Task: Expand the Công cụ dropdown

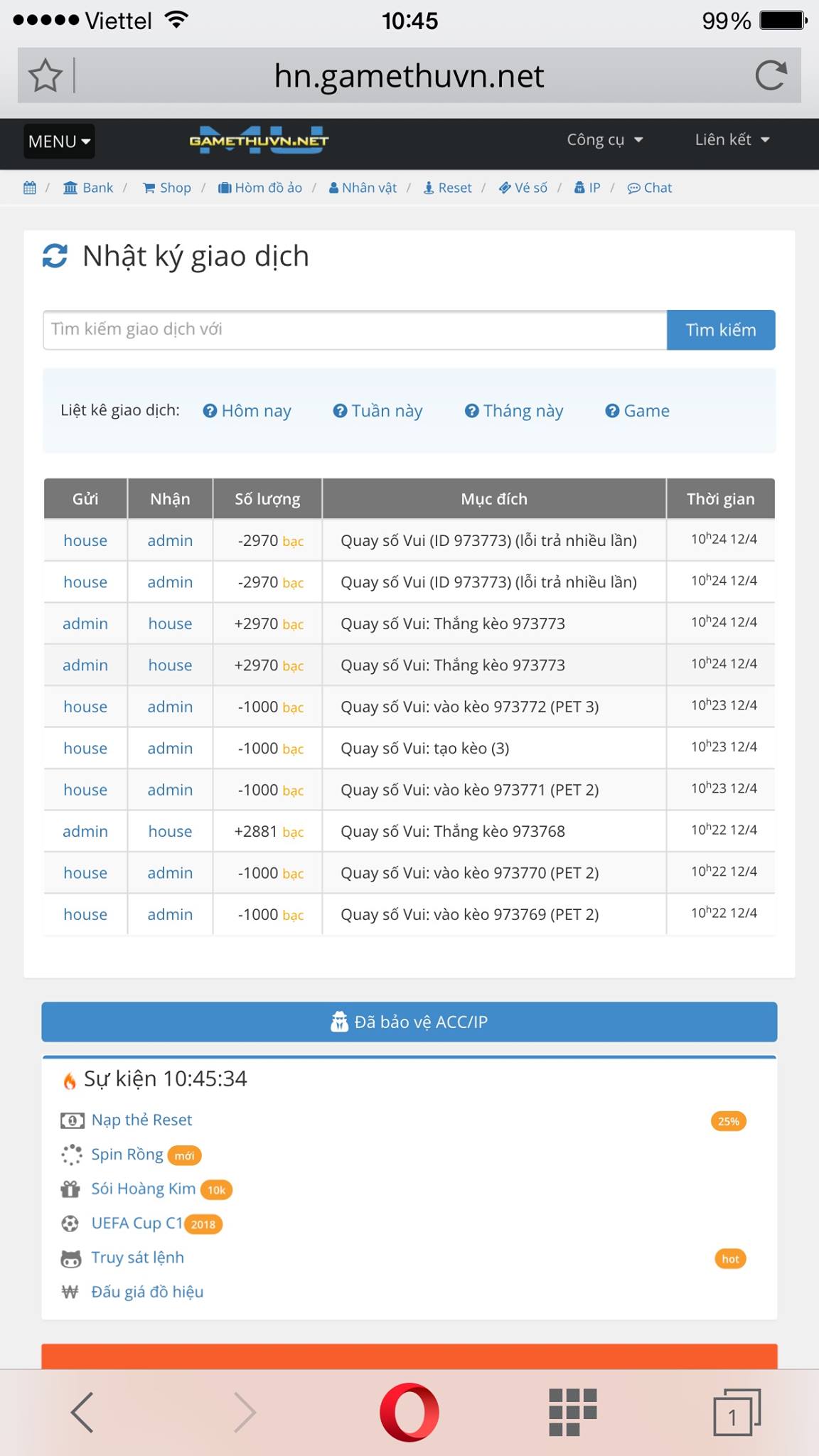Action: click(x=604, y=140)
